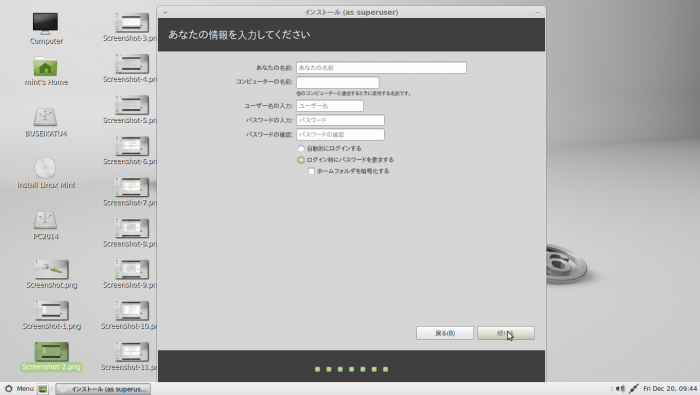Open installer window menu arrow in title bar
The height and width of the screenshot is (395, 700).
pyautogui.click(x=165, y=12)
